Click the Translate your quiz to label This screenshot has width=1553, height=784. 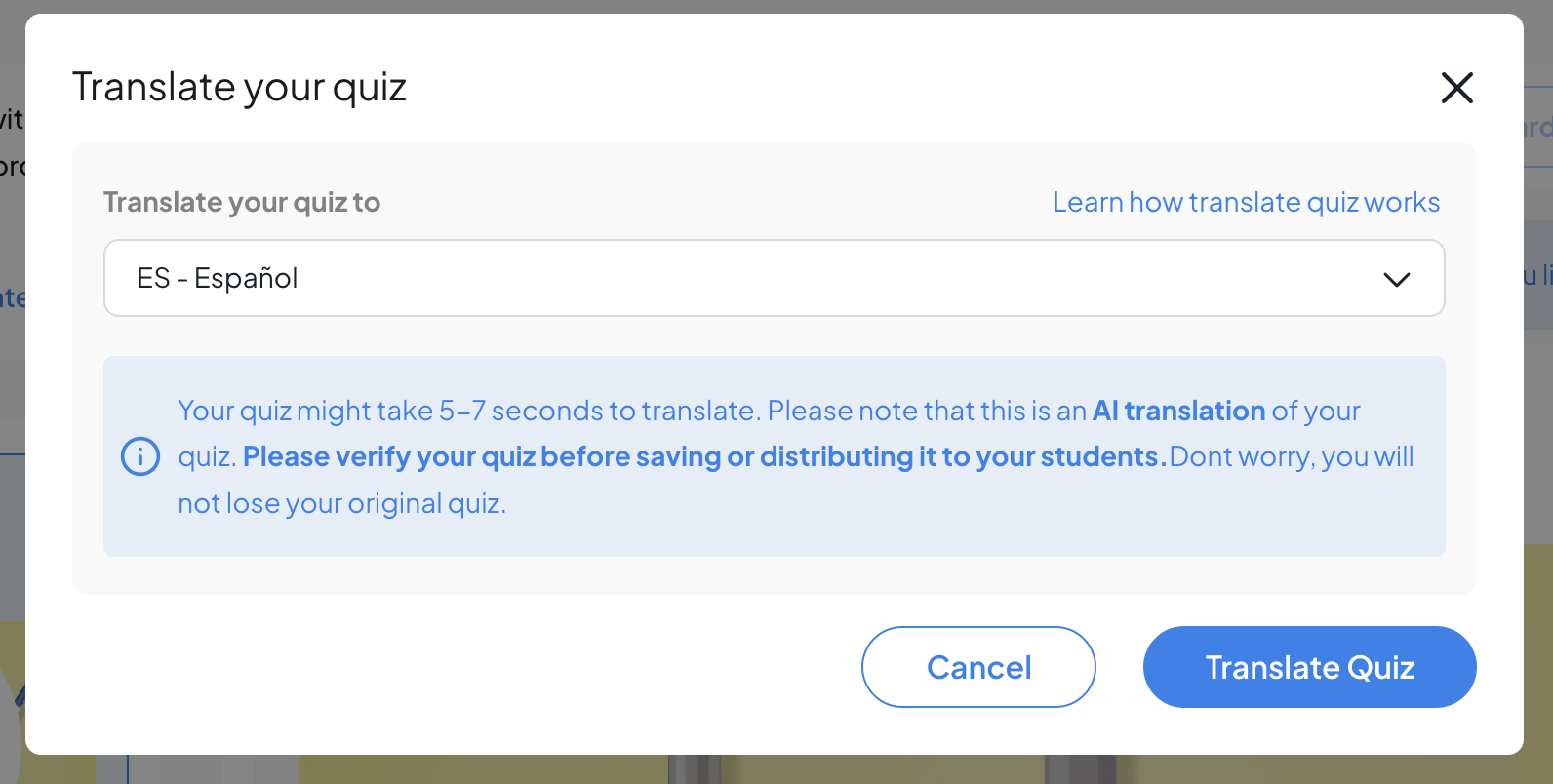coord(242,202)
